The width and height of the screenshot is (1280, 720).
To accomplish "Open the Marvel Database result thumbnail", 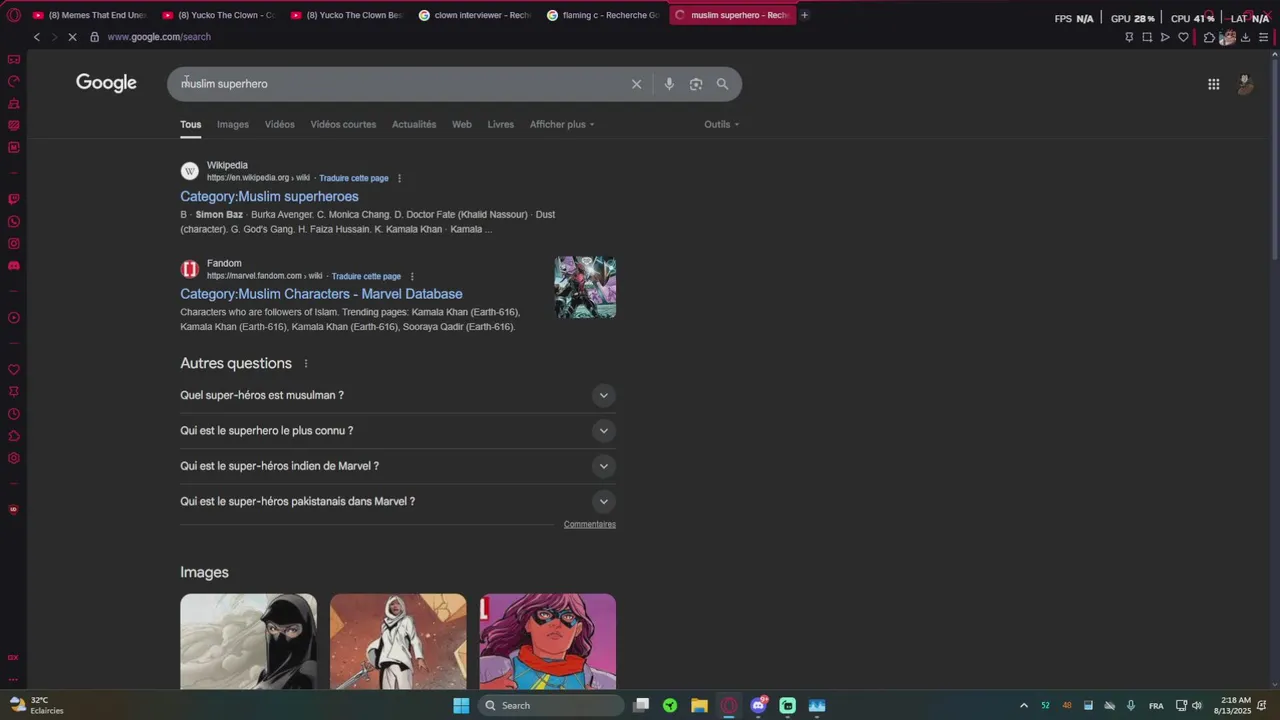I will coord(585,287).
